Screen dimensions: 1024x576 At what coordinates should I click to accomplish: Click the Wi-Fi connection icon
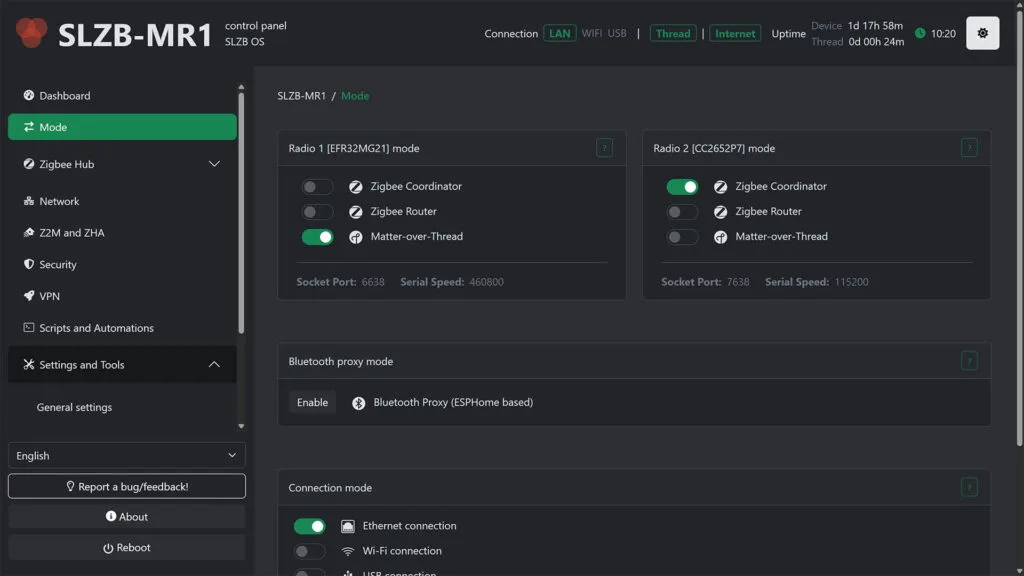[x=347, y=551]
